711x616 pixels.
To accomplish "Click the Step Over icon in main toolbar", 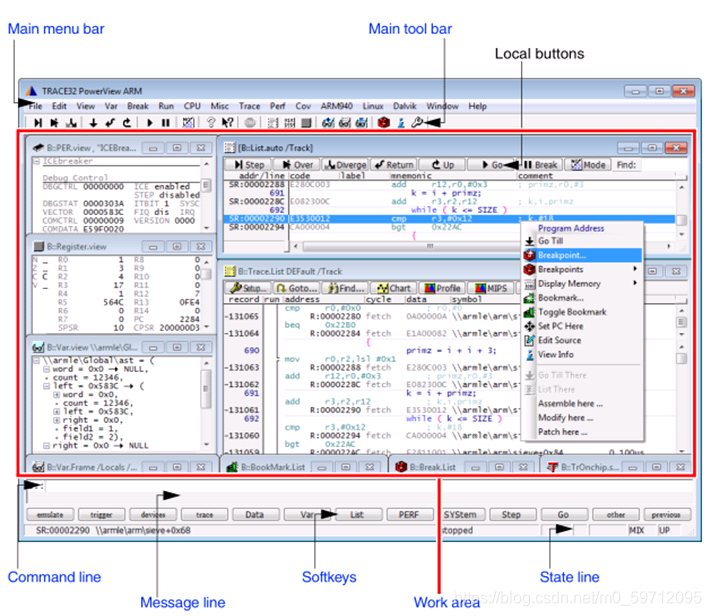I will pyautogui.click(x=55, y=122).
